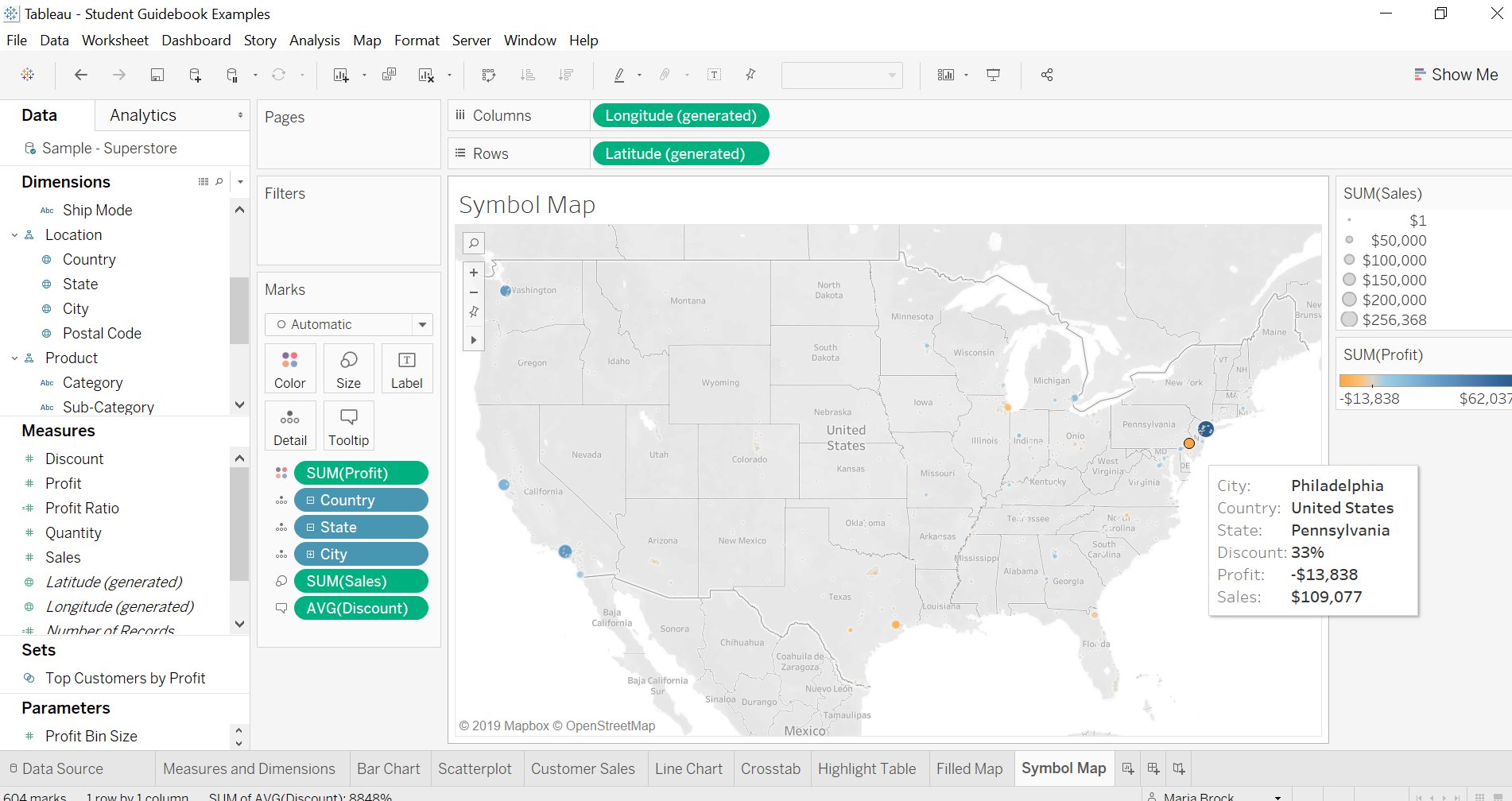Select the map search magnifier icon

474,243
